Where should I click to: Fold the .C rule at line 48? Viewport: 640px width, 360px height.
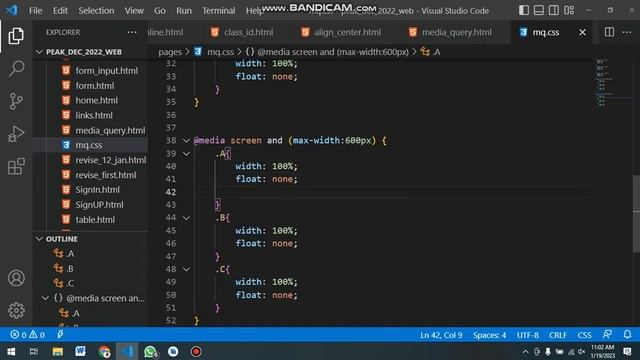(x=186, y=269)
